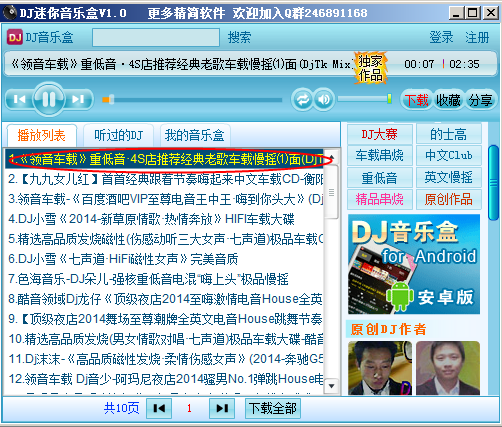502x427 pixels.
Task: Pause playback with the pause button
Action: [x=49, y=99]
